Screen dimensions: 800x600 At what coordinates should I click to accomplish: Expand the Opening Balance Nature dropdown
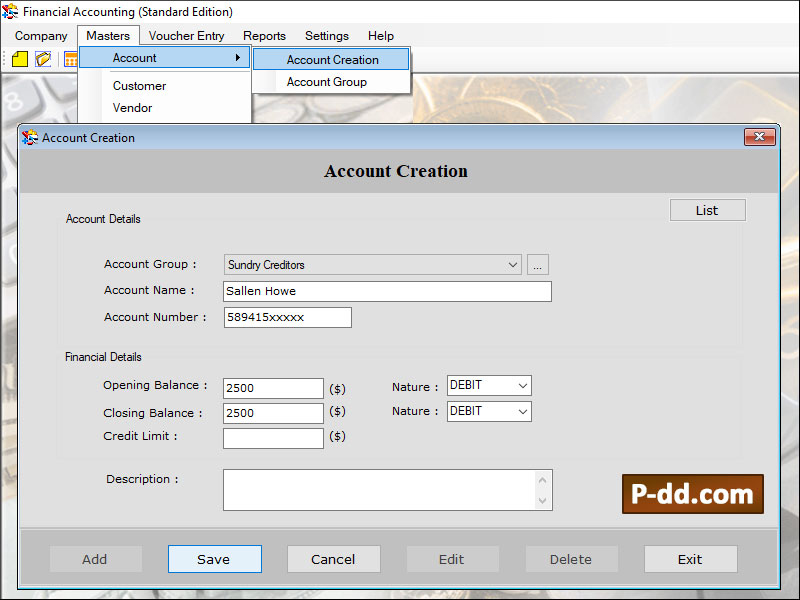point(521,385)
